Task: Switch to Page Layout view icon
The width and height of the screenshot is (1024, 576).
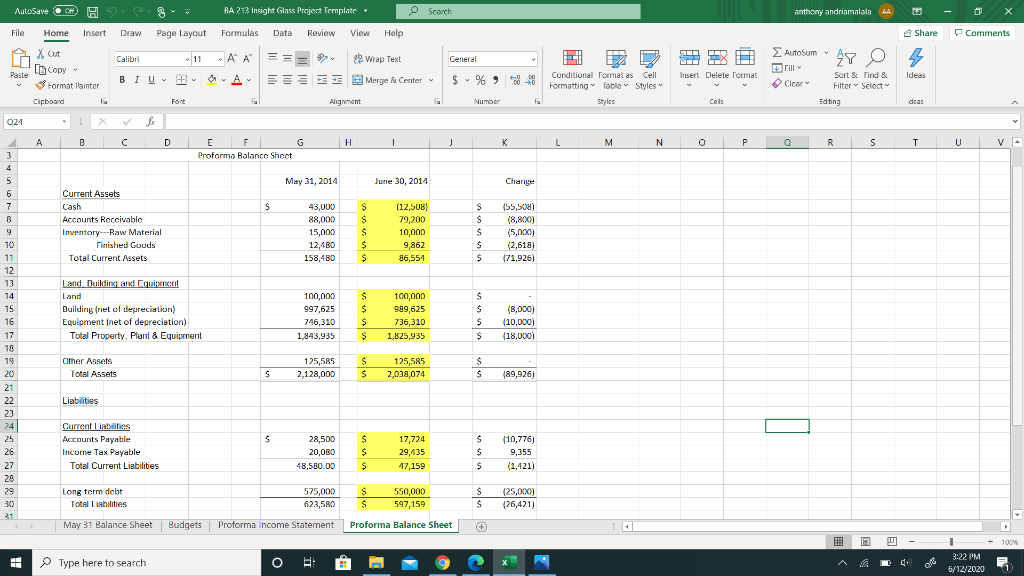Action: point(865,541)
